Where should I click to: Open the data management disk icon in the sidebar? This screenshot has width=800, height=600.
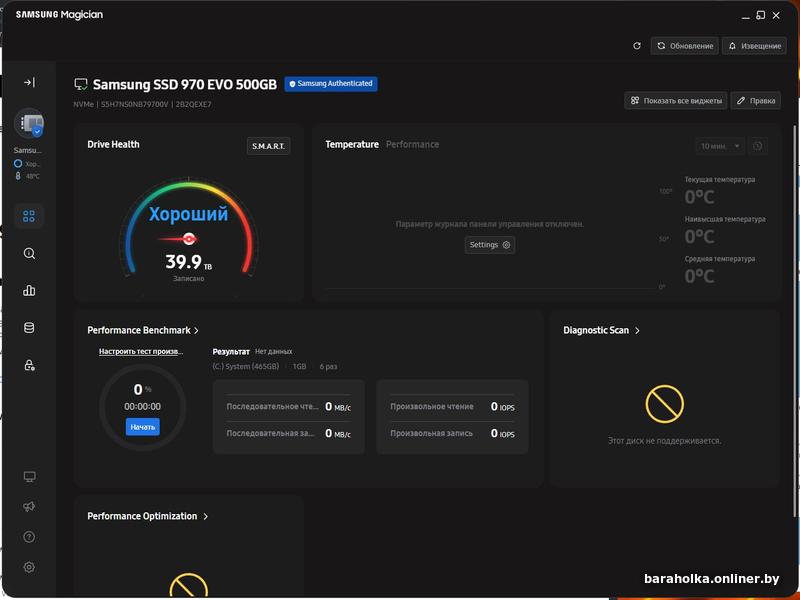(29, 328)
